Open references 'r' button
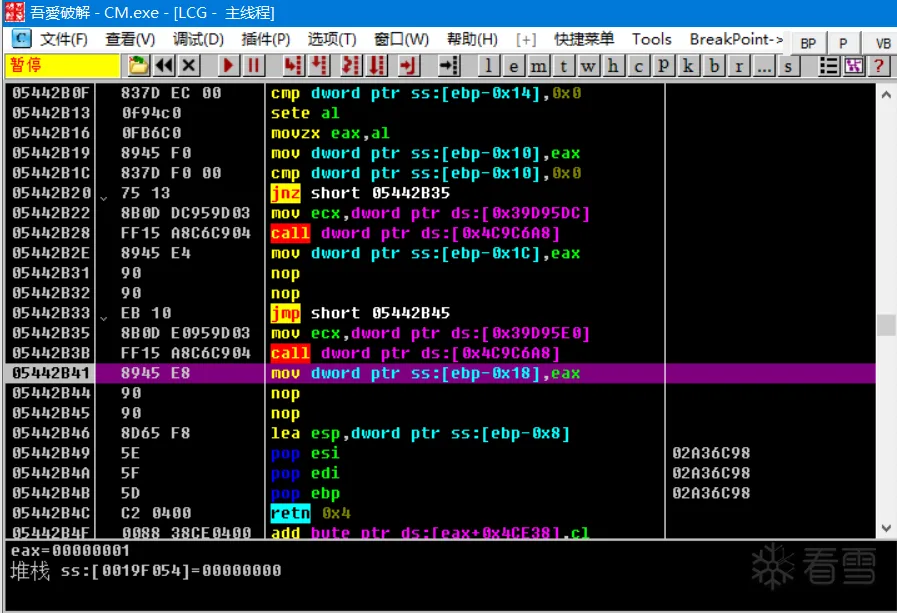The width and height of the screenshot is (897, 613). (x=739, y=66)
